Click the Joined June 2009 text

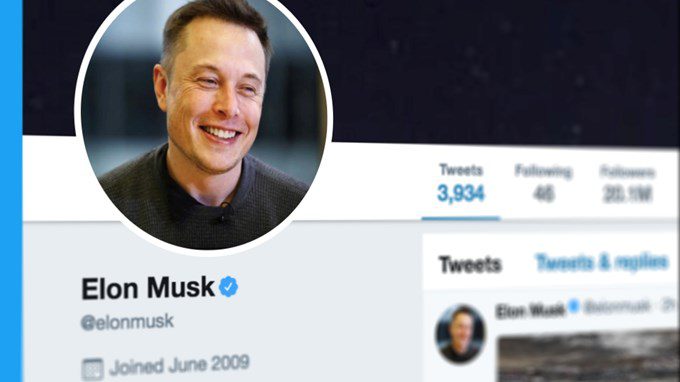(x=180, y=365)
